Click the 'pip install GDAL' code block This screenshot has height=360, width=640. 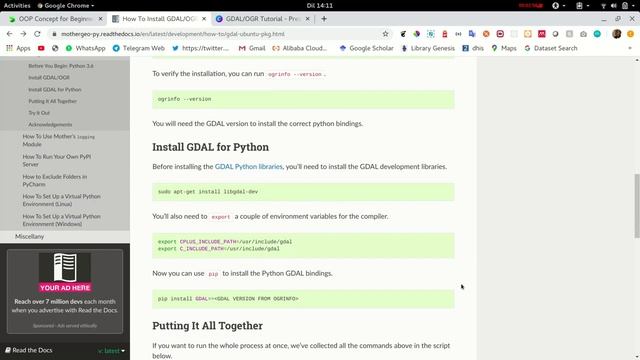(x=303, y=299)
